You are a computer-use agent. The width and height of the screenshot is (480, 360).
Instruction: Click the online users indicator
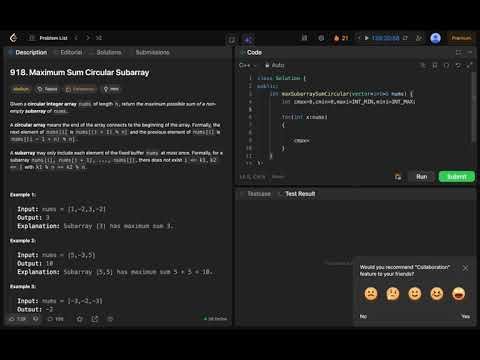[215, 319]
